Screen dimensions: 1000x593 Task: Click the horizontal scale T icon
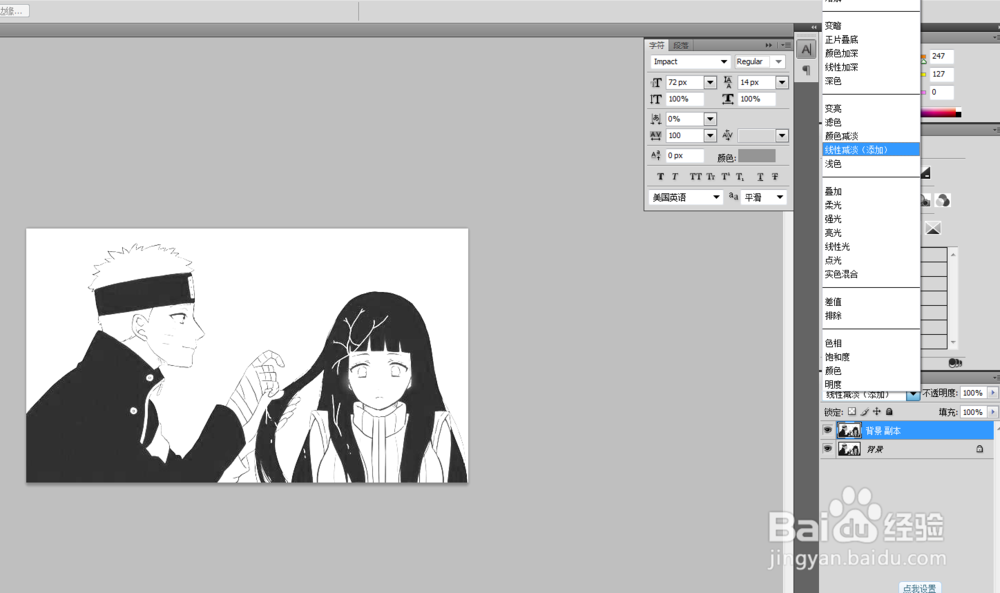point(728,99)
